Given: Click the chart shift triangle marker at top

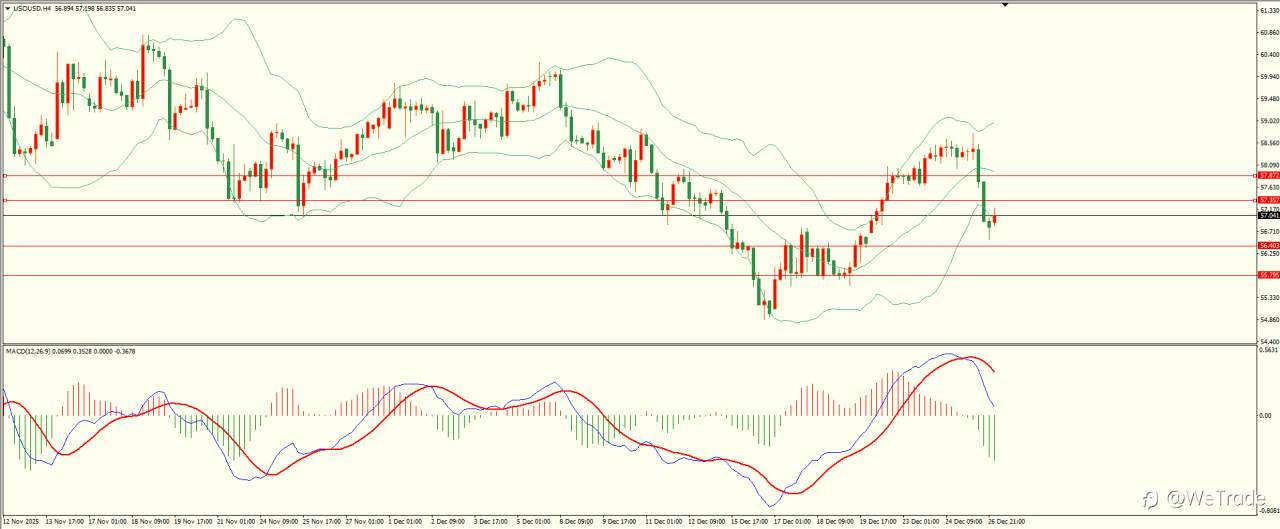Looking at the screenshot, I should [1005, 6].
